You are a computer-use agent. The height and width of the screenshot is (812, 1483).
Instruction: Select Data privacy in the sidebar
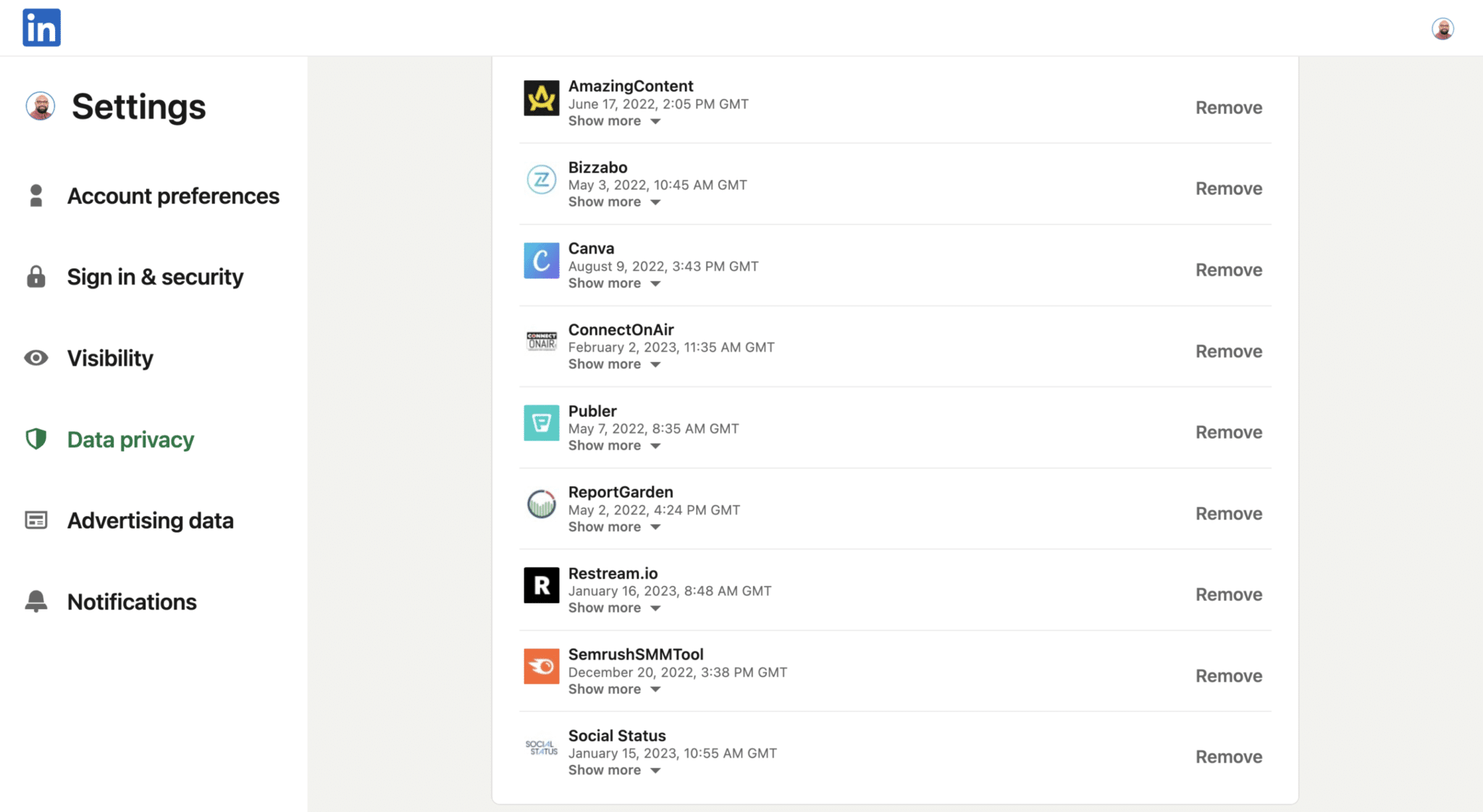[x=130, y=439]
